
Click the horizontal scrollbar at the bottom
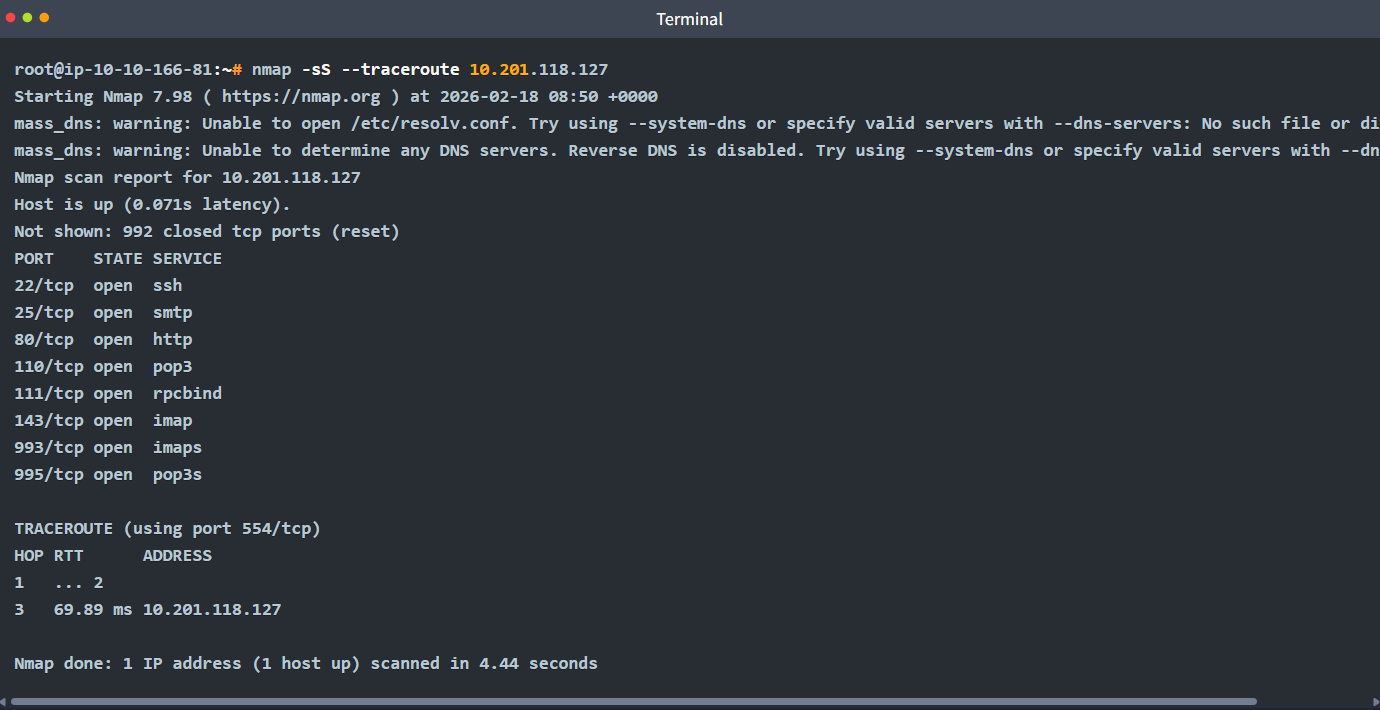[x=634, y=702]
